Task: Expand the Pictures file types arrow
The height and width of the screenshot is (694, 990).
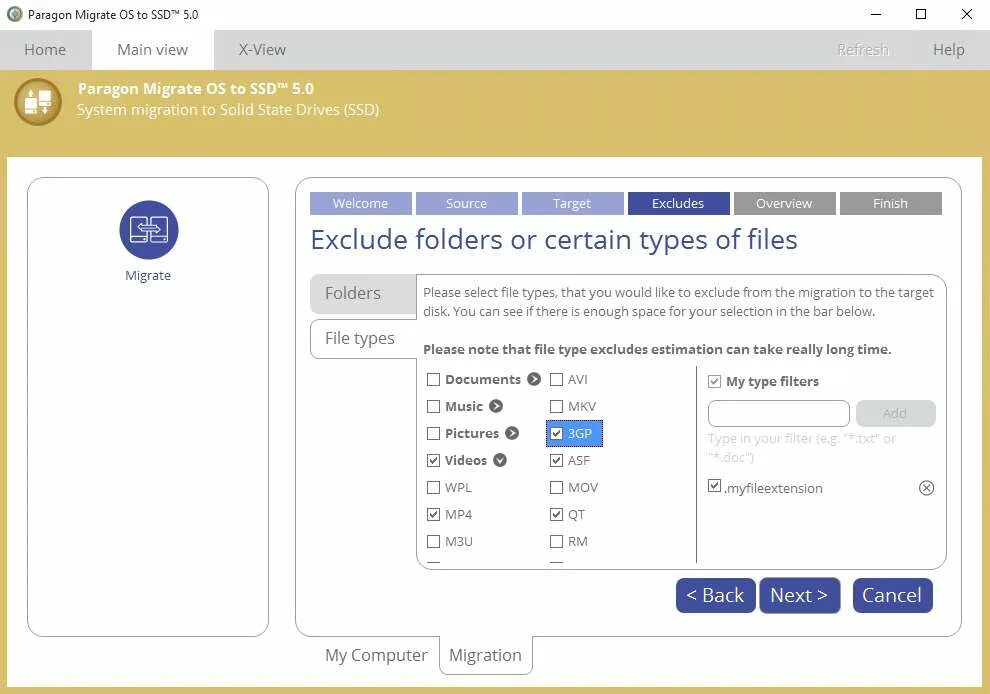Action: click(x=512, y=433)
